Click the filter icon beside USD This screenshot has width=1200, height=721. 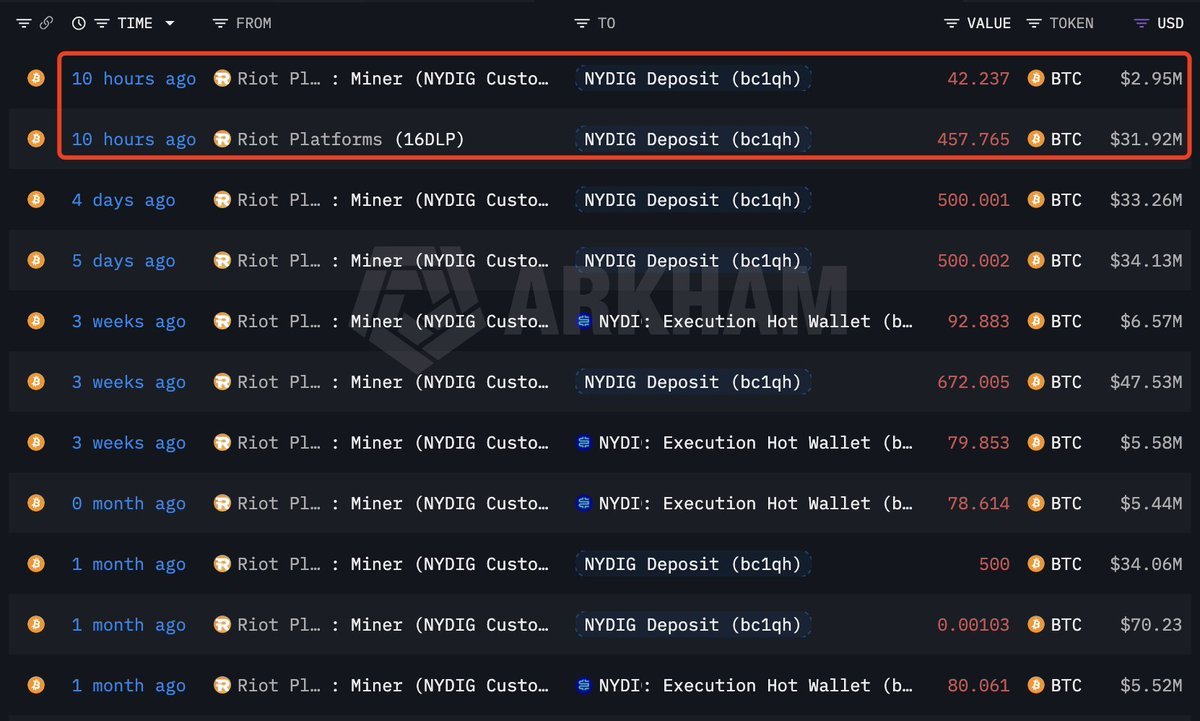1142,23
